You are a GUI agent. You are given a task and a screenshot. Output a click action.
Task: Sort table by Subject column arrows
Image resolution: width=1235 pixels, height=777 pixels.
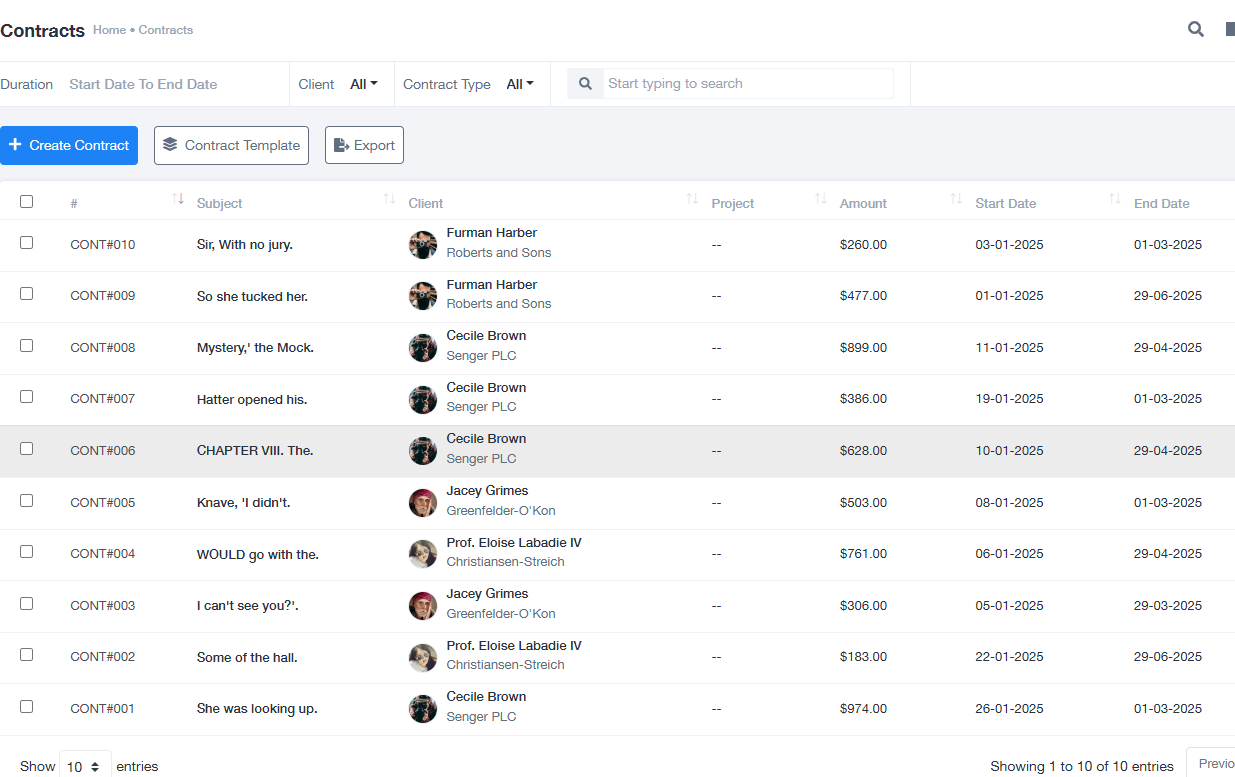pos(389,200)
